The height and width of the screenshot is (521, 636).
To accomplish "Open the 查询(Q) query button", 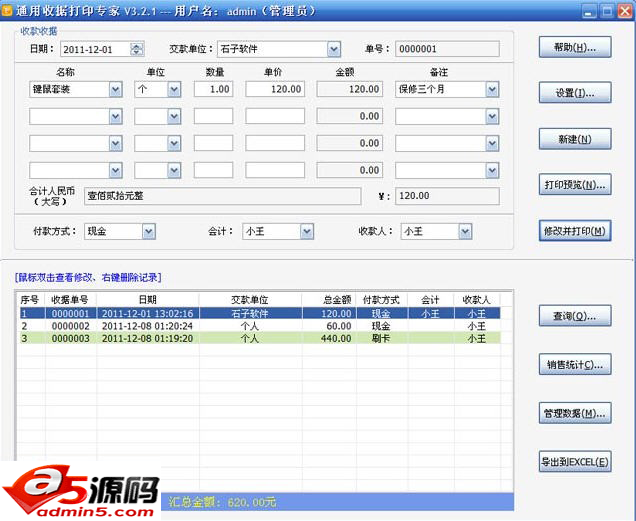I will click(575, 316).
